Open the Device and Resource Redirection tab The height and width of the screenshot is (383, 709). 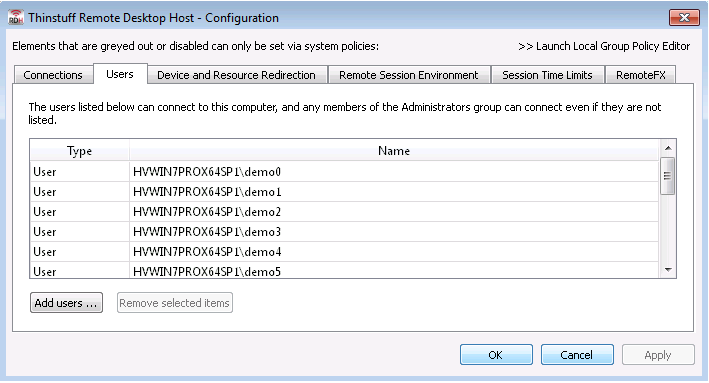(x=236, y=75)
